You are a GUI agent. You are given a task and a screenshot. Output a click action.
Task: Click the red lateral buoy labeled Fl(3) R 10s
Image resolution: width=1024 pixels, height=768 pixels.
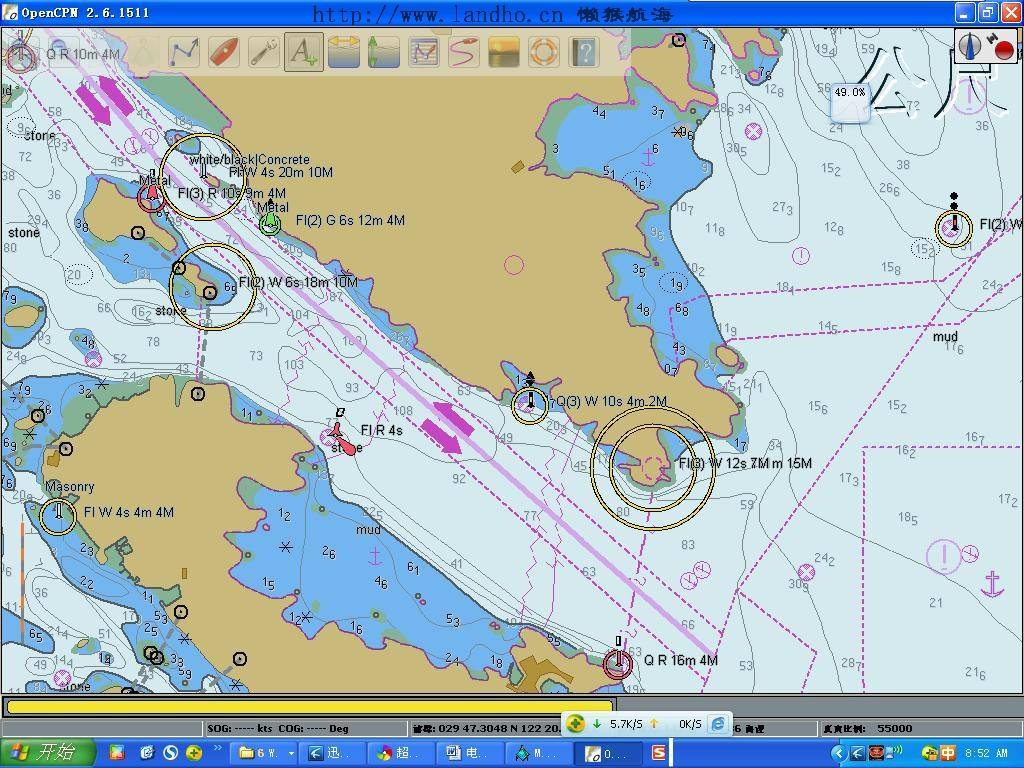(x=152, y=196)
